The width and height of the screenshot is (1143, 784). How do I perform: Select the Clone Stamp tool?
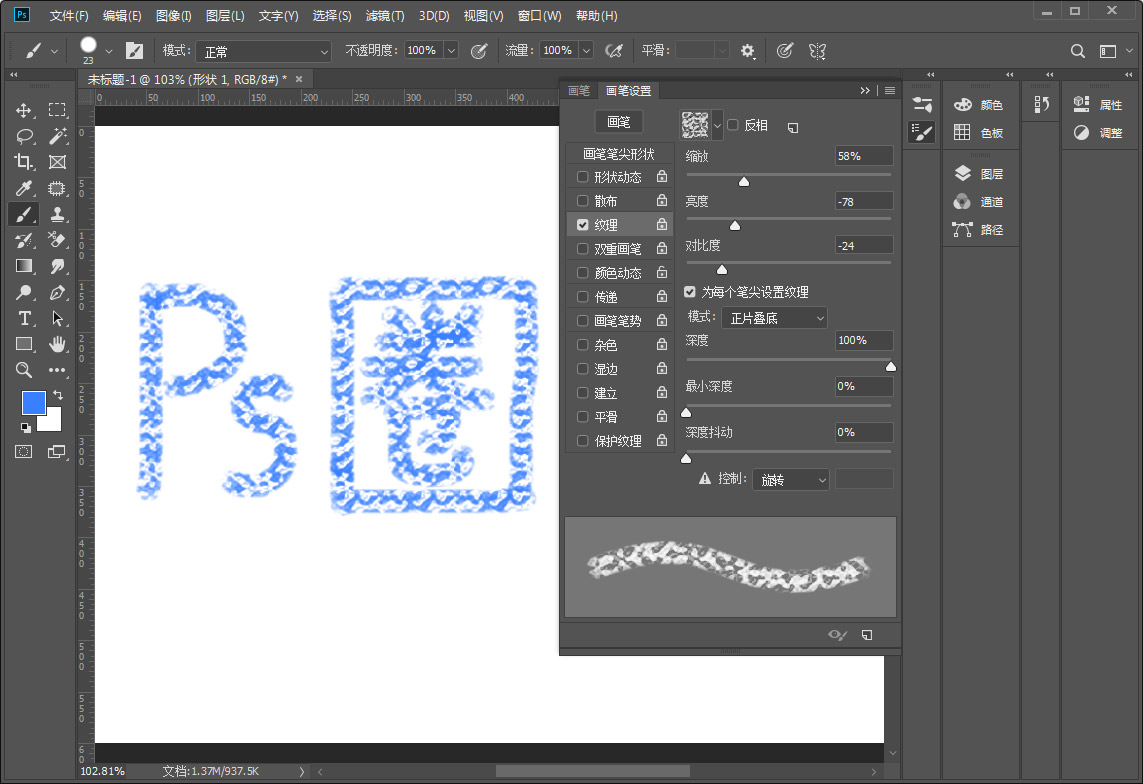coord(57,214)
